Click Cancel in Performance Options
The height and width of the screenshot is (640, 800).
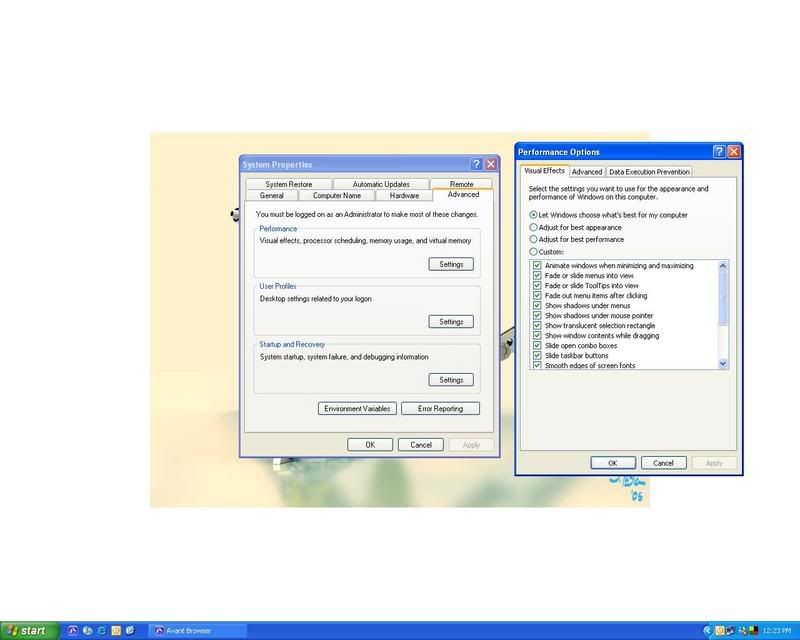tap(663, 463)
